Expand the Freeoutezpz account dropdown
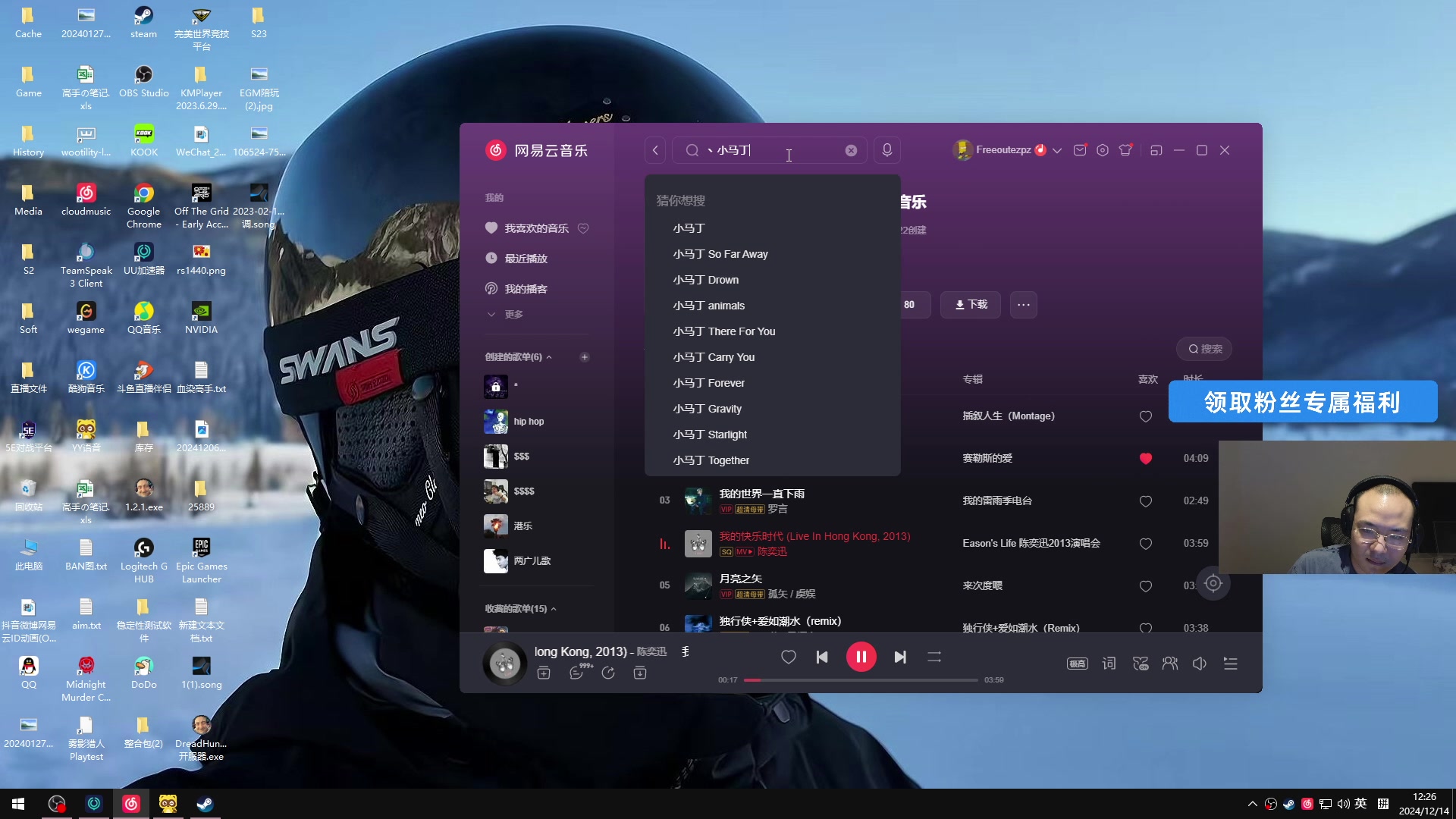This screenshot has width=1456, height=819. click(x=1056, y=150)
